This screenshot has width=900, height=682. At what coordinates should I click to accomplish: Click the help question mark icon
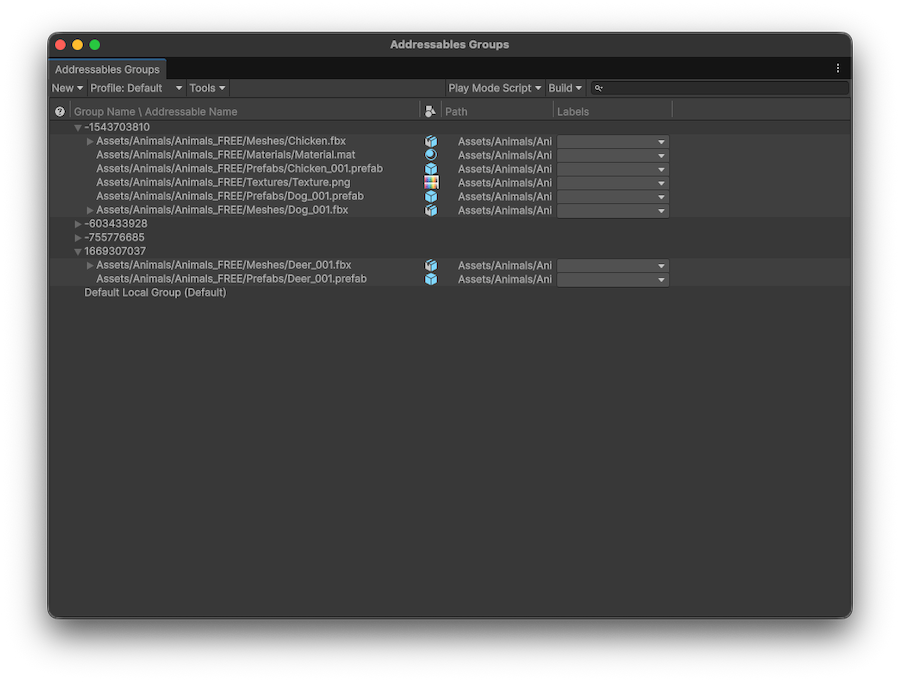(x=59, y=111)
